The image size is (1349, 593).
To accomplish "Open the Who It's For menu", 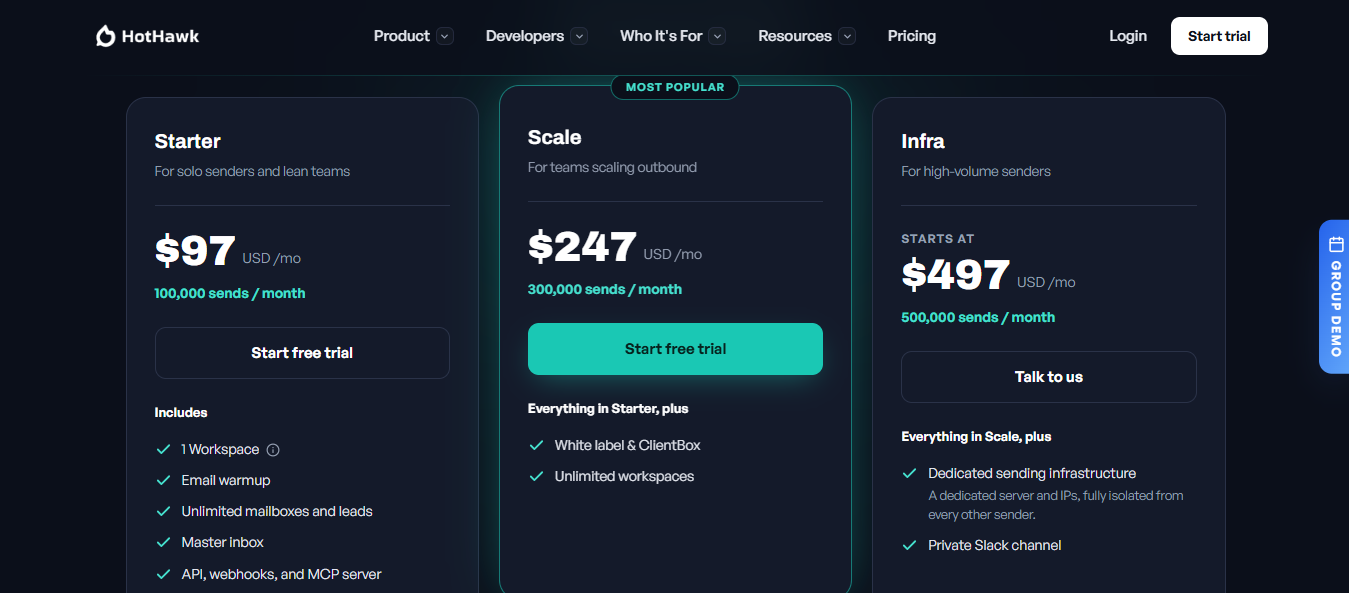I will coord(672,36).
